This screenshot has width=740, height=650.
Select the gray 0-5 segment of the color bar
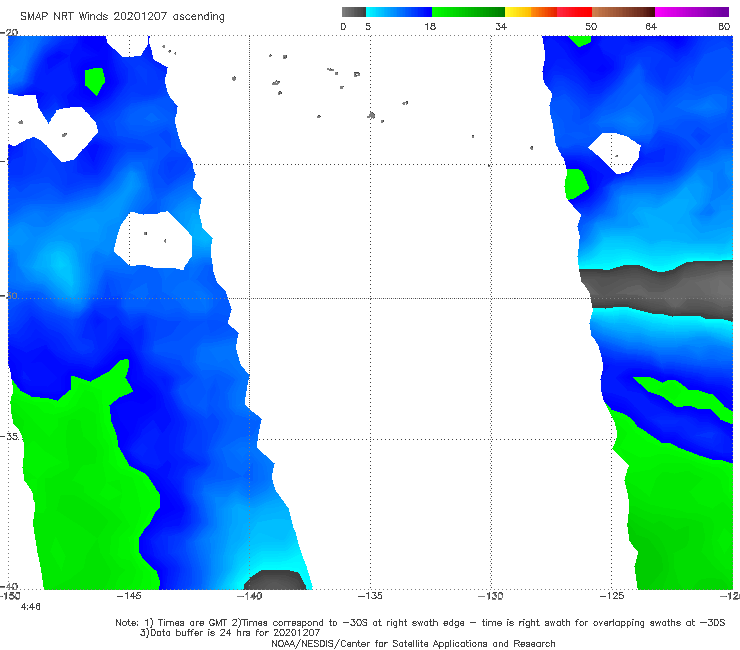pos(354,12)
